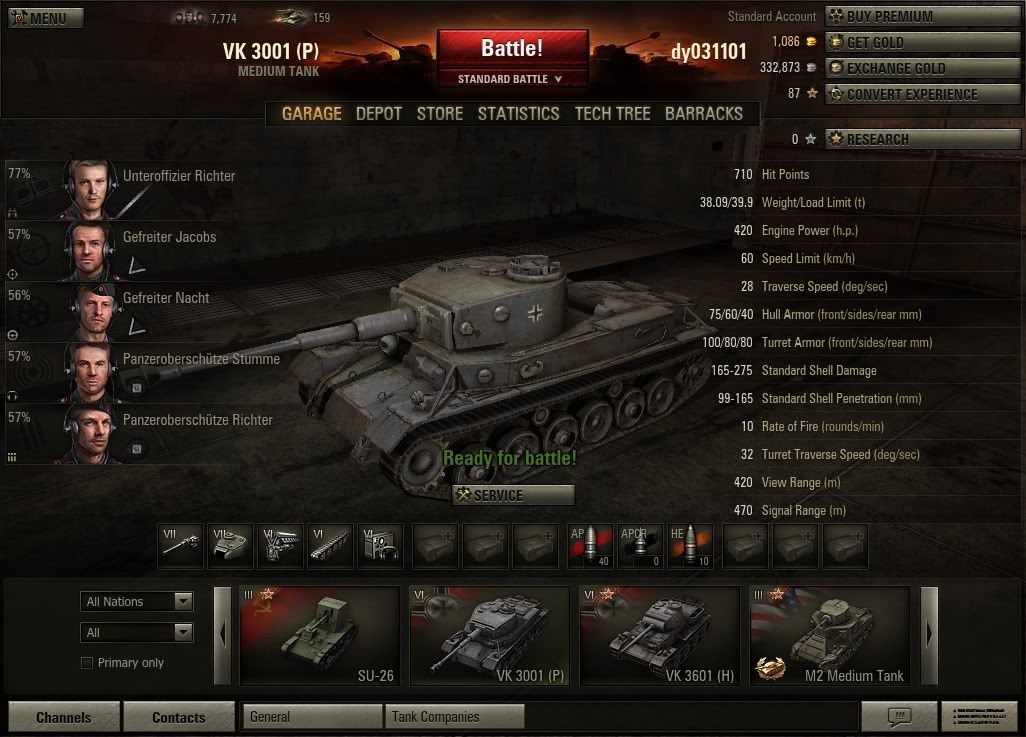This screenshot has width=1026, height=737.
Task: Select the AP shell ammo slot
Action: coord(590,546)
